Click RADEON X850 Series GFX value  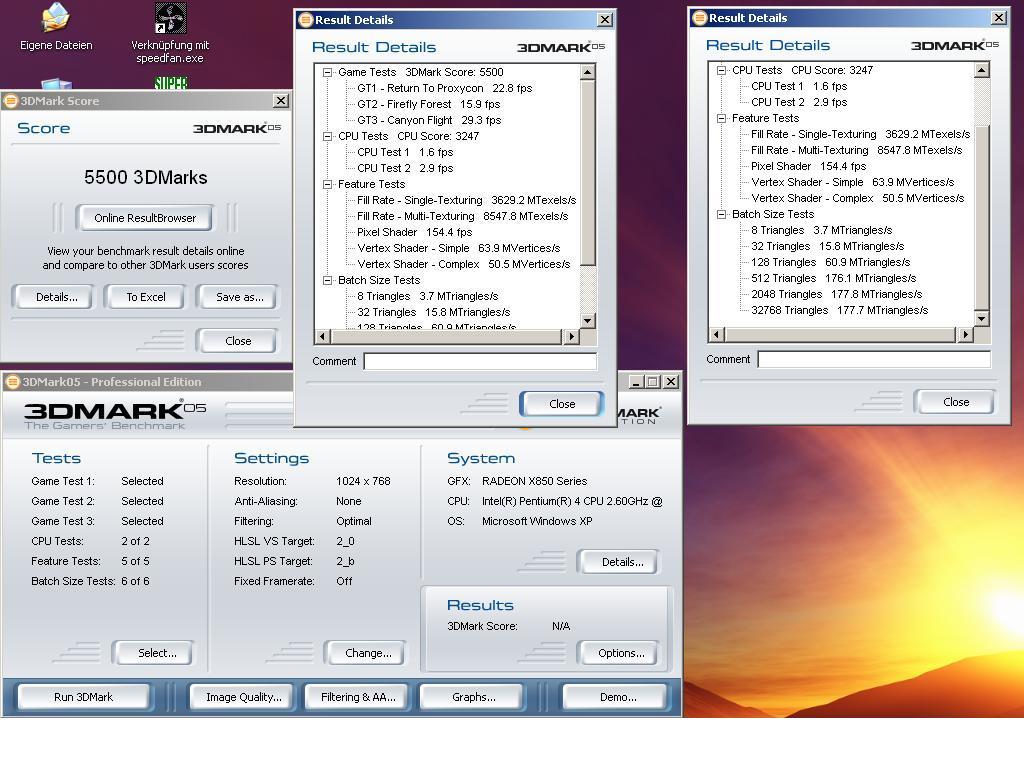tap(534, 481)
